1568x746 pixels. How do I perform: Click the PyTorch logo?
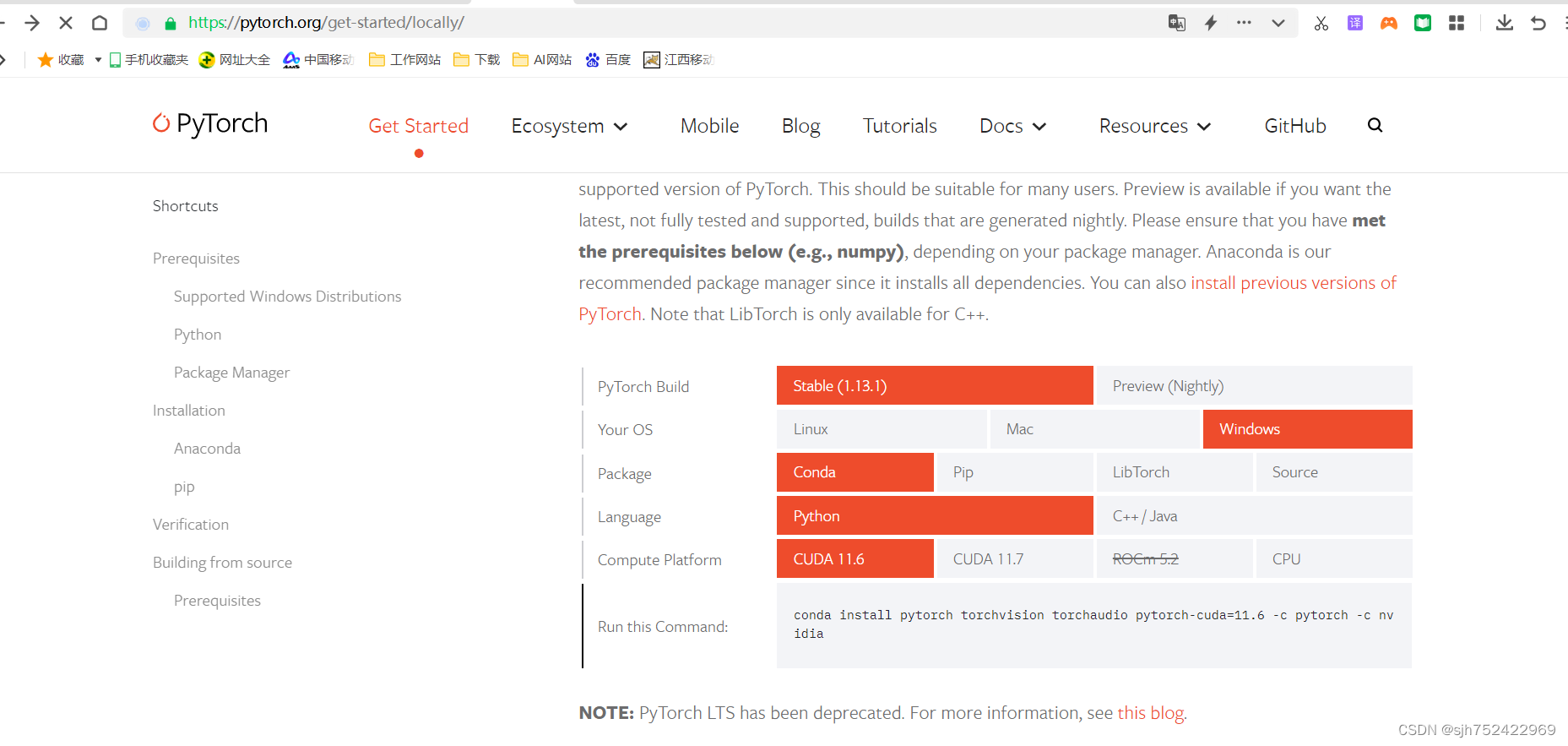(210, 123)
